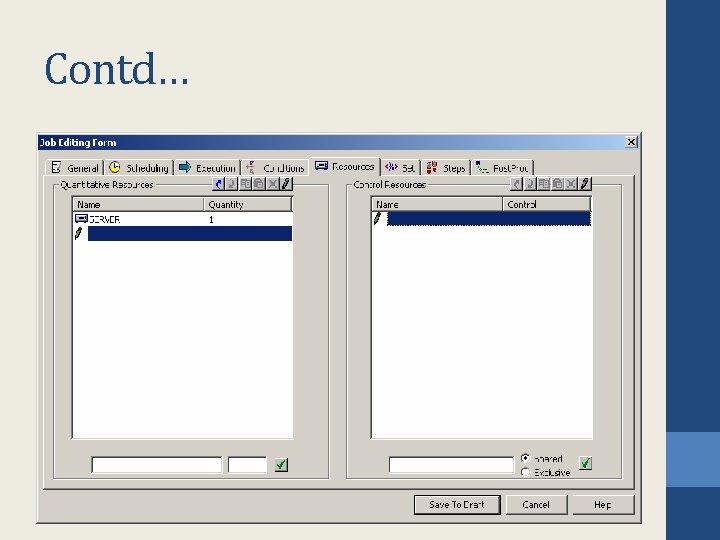Click the Save To Draft button
This screenshot has height=540, width=720.
(457, 505)
